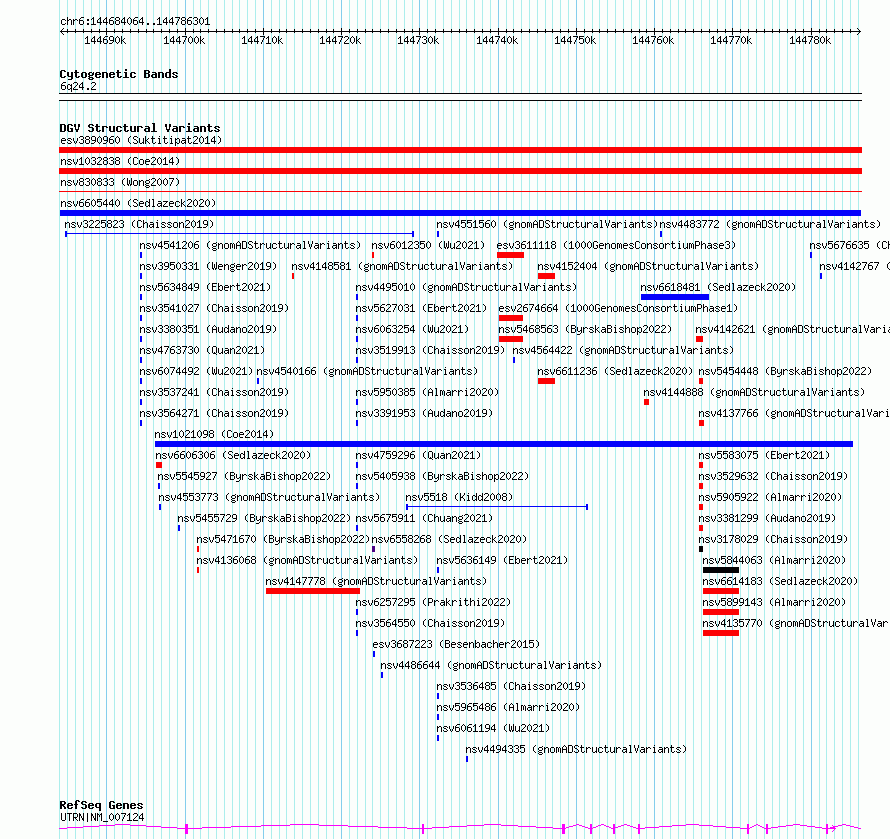Click nsv4152404 gnomADStructuralVariants label
This screenshot has width=890, height=839.
coord(648,266)
